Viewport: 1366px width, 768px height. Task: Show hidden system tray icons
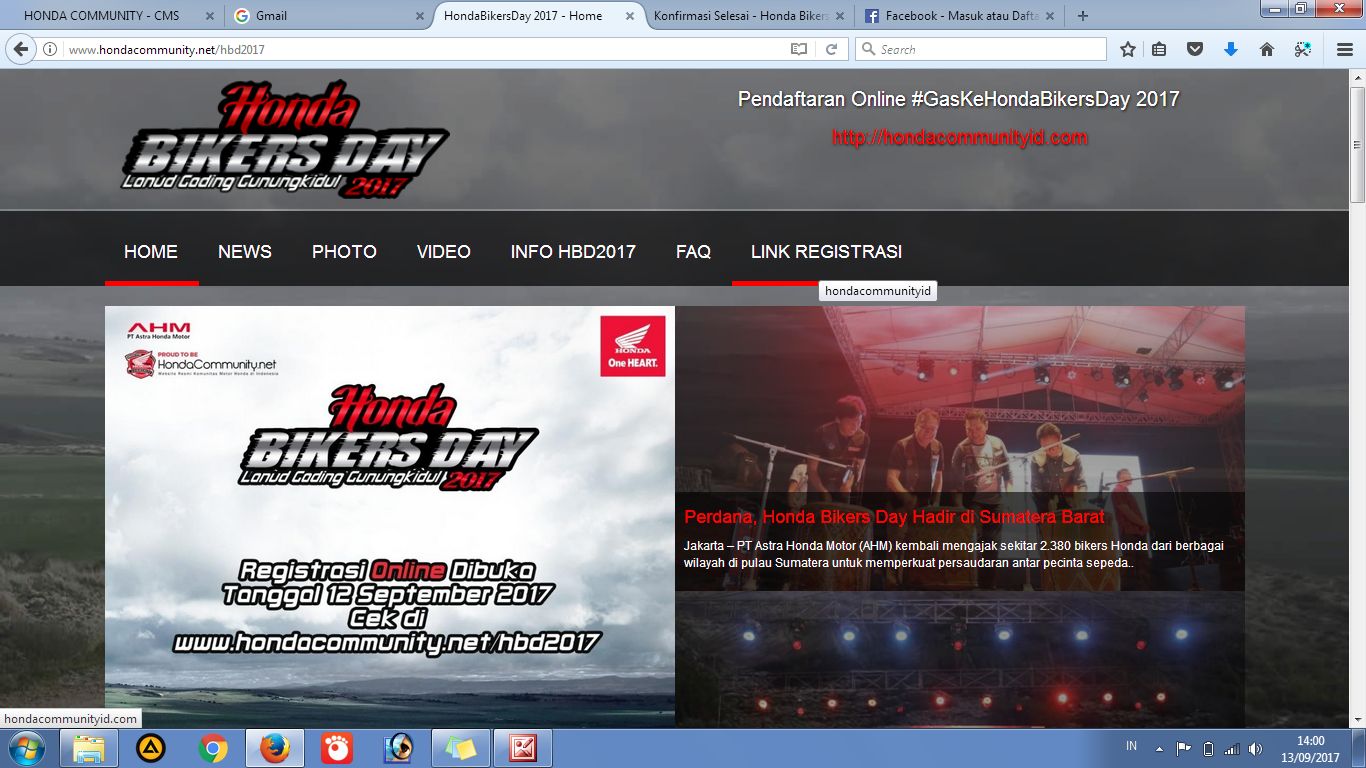point(1159,748)
